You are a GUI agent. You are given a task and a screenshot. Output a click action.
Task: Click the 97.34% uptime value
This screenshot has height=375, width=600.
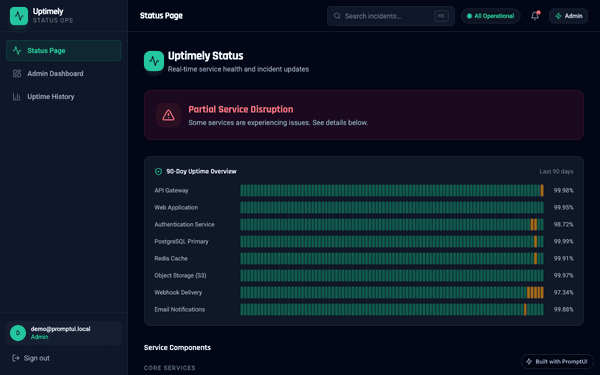pyautogui.click(x=564, y=292)
